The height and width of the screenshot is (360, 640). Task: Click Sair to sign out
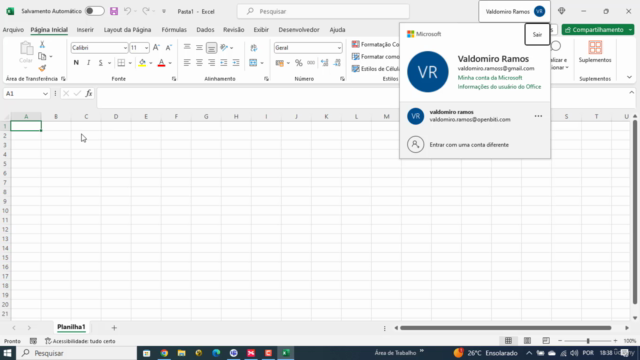tap(537, 35)
